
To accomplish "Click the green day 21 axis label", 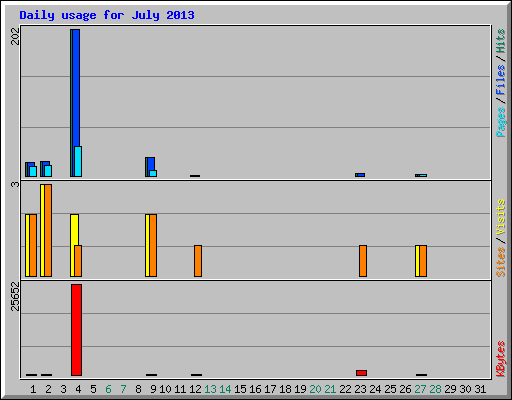I will pos(330,389).
